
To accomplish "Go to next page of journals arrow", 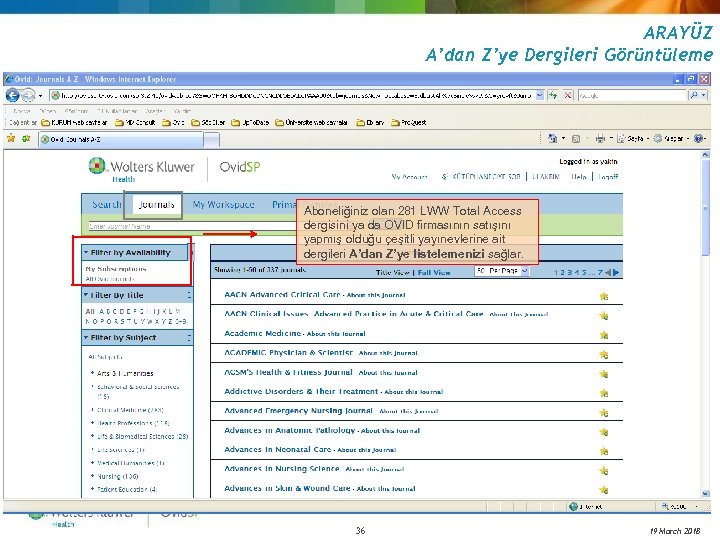I will tap(616, 272).
